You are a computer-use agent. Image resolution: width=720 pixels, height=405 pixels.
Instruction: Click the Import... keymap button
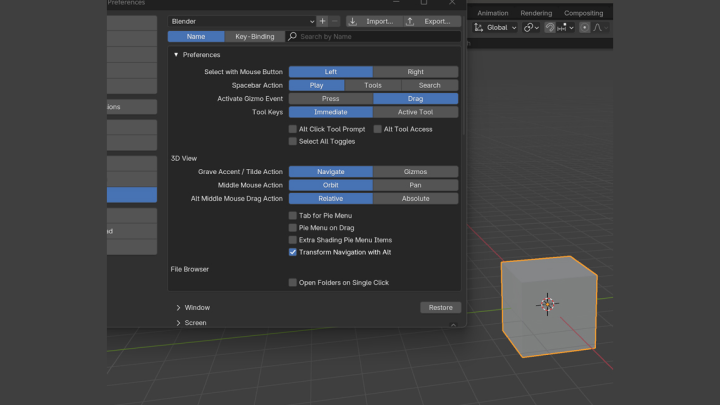pyautogui.click(x=372, y=21)
